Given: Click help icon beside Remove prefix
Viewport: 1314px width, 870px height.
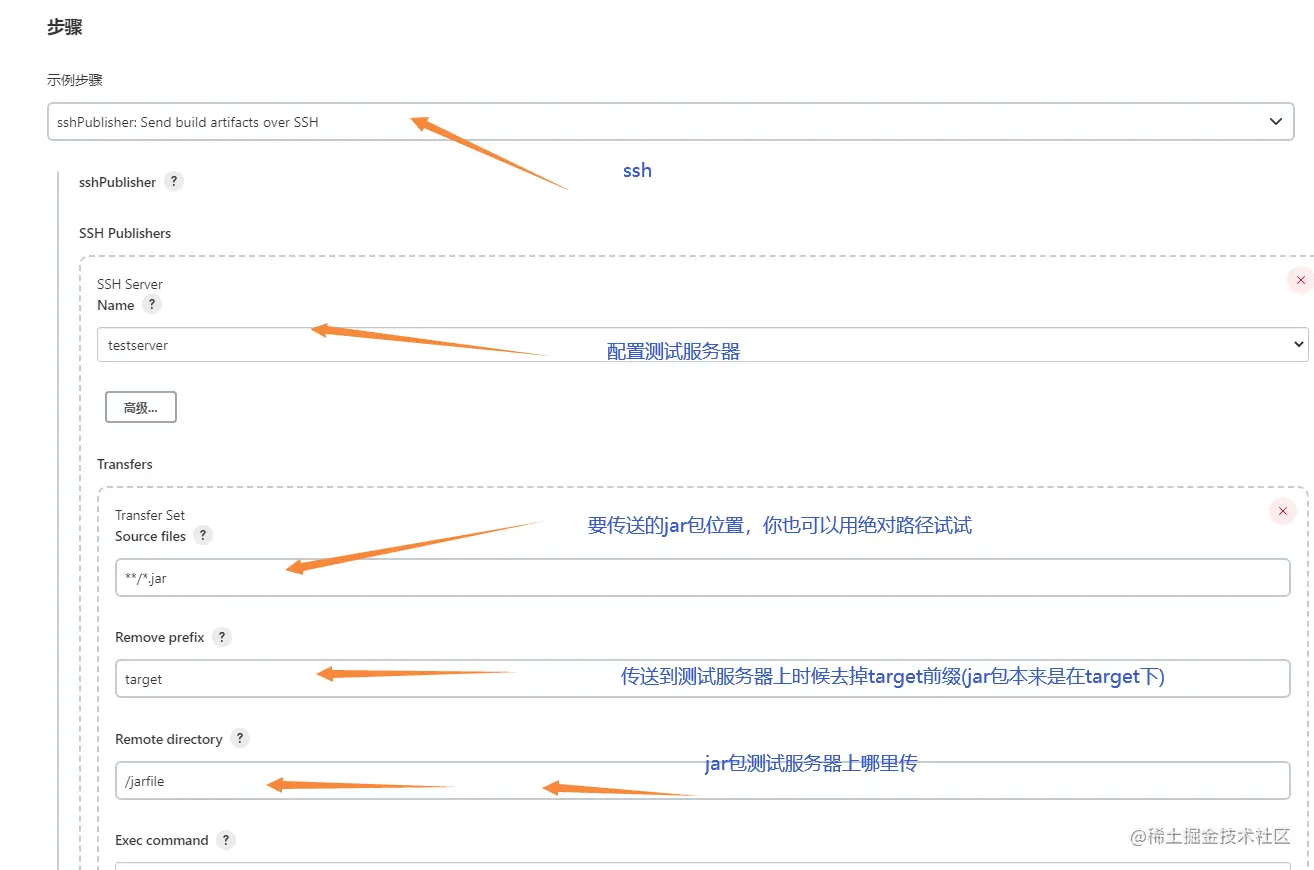Looking at the screenshot, I should pos(222,637).
